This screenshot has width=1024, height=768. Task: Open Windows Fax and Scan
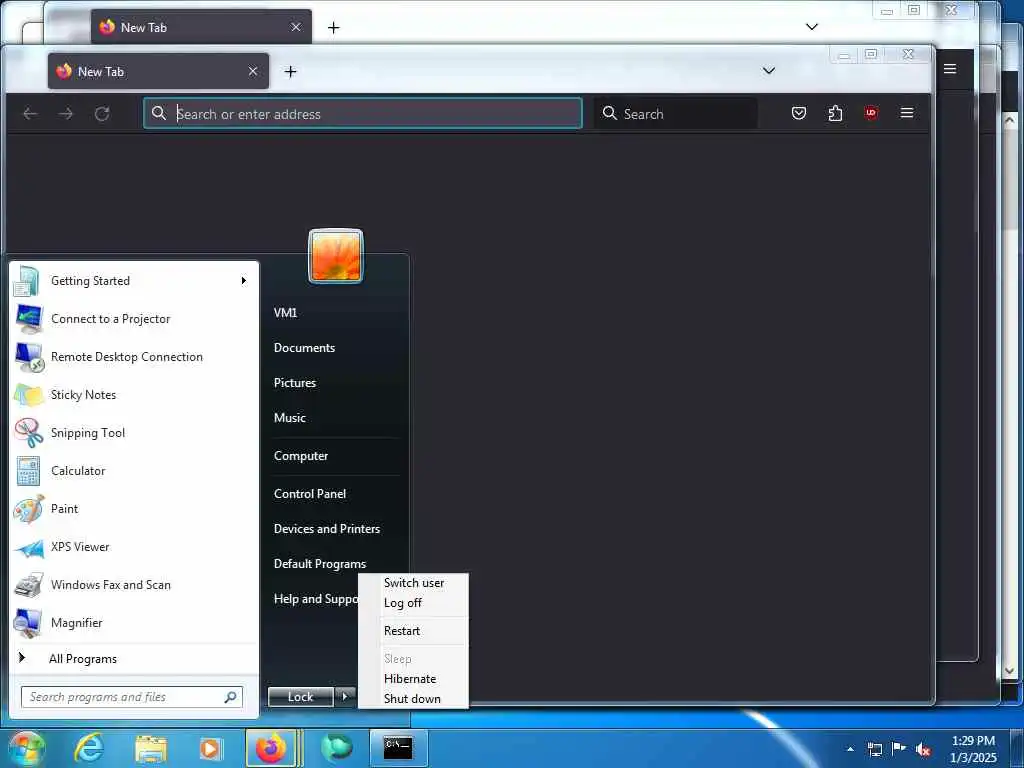coord(134,584)
